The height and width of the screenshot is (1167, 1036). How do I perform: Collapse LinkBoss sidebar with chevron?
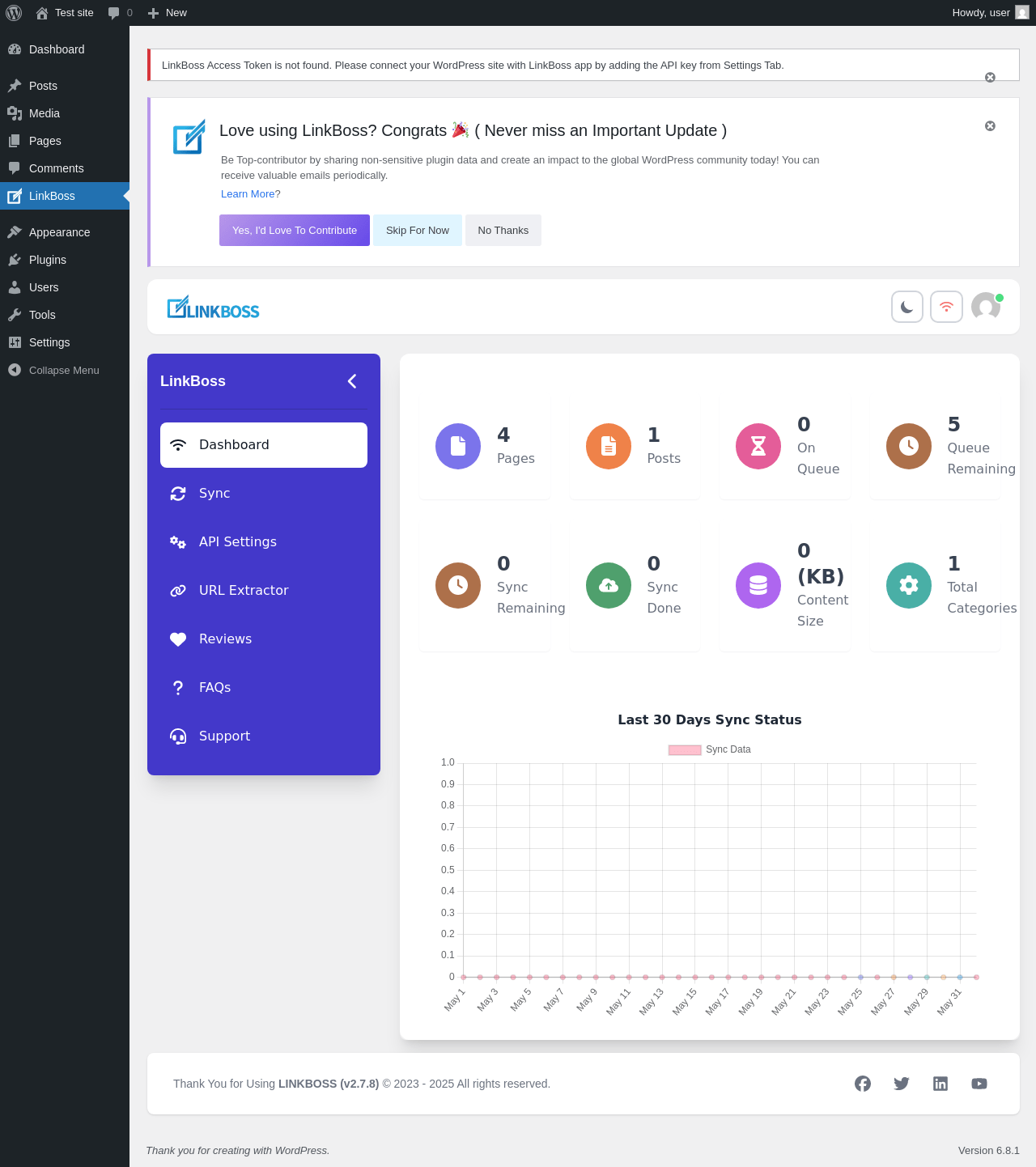tap(352, 381)
